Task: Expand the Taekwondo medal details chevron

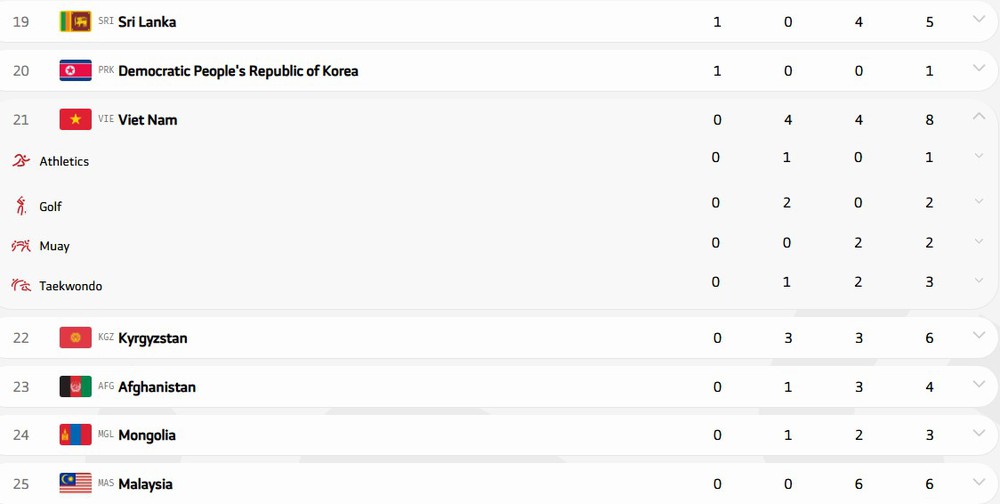Action: point(979,280)
